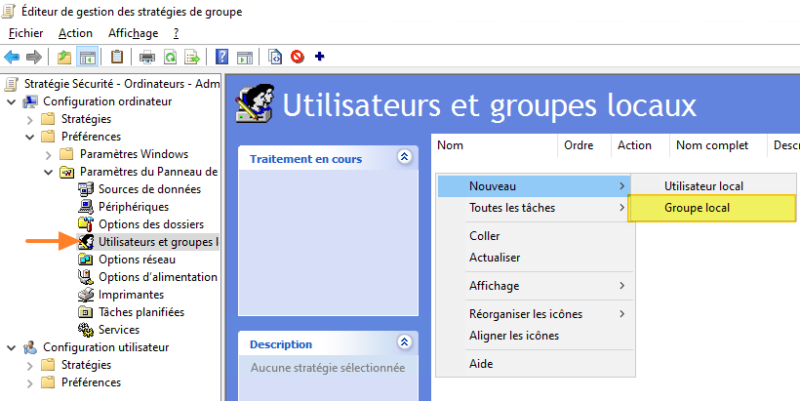
Task: Collapse the Description panel
Action: click(405, 342)
